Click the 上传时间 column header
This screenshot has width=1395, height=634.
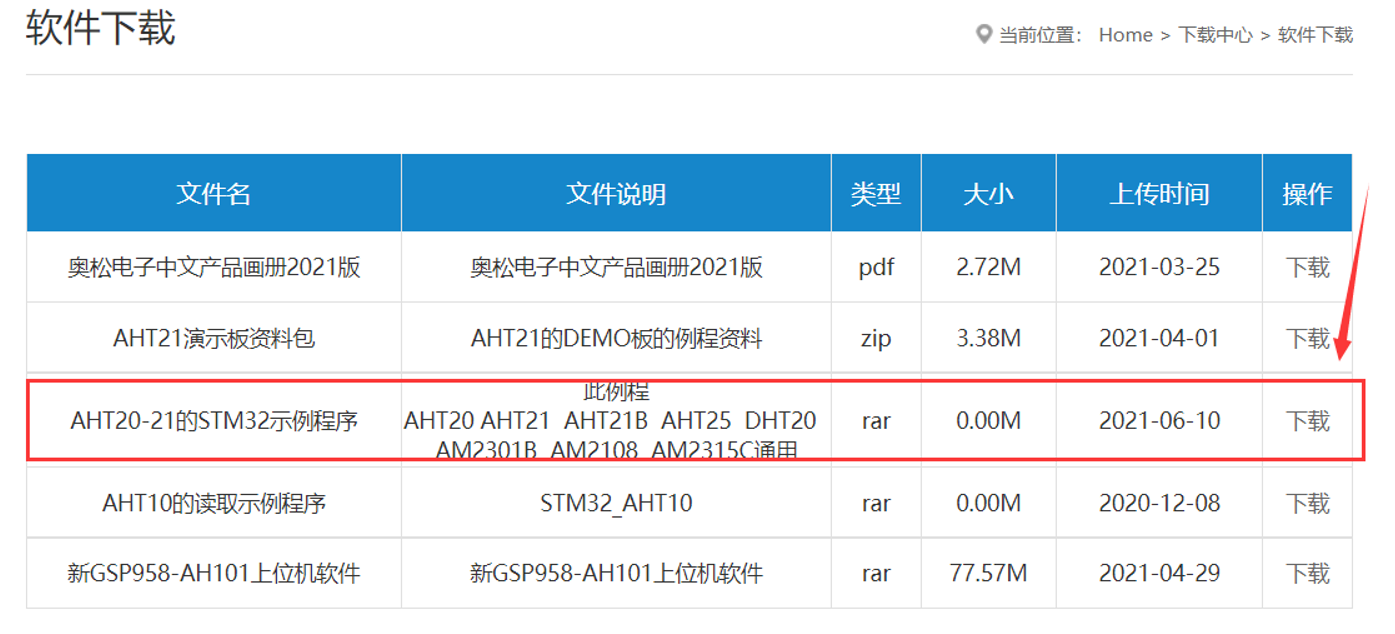point(1159,193)
